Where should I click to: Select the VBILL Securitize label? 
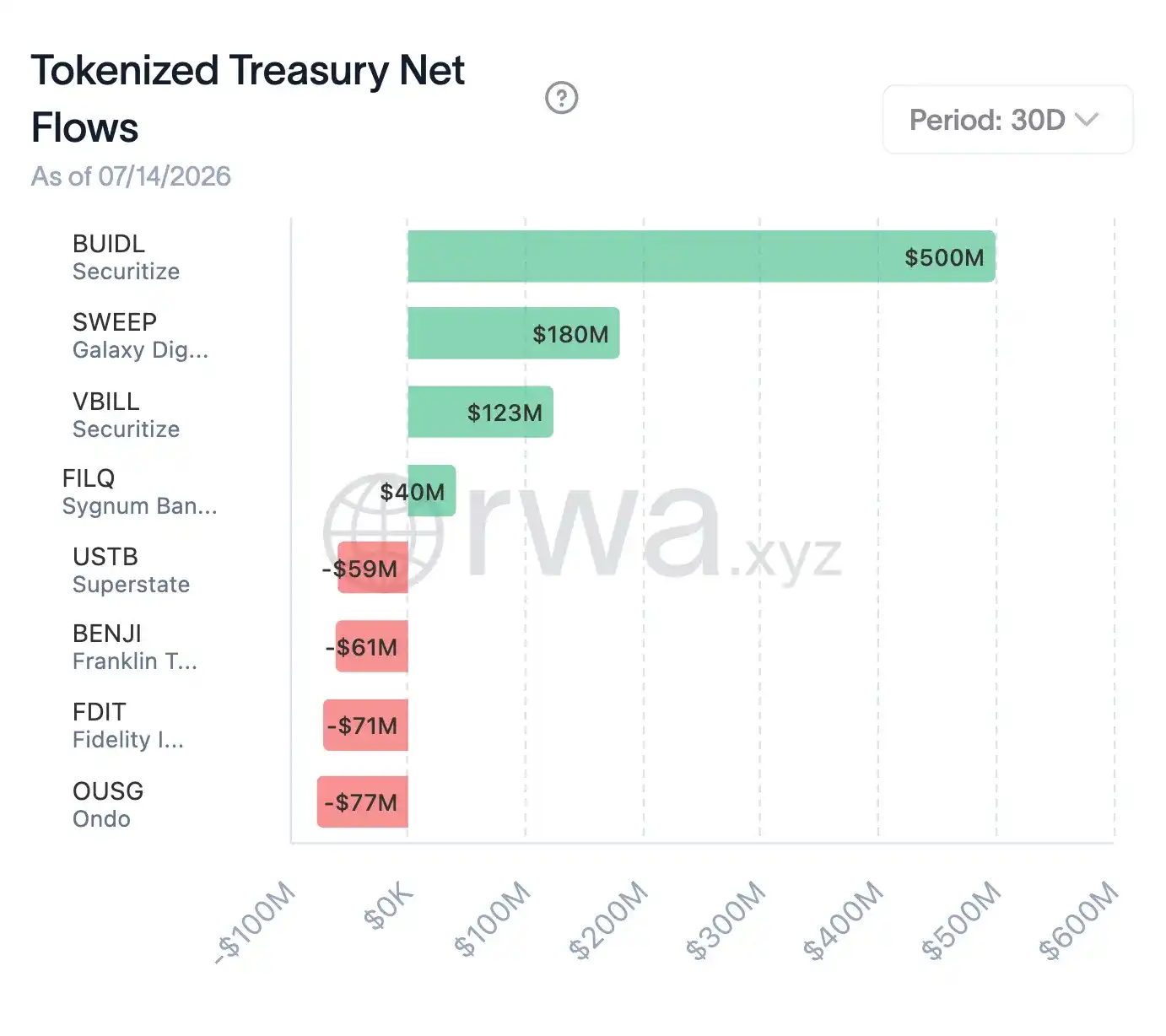(126, 414)
